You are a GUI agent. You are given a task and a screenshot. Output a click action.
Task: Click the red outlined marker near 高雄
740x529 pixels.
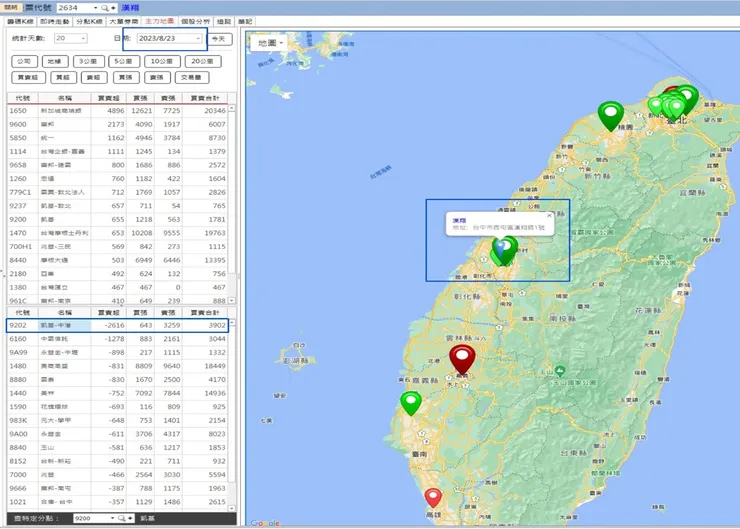[x=433, y=496]
